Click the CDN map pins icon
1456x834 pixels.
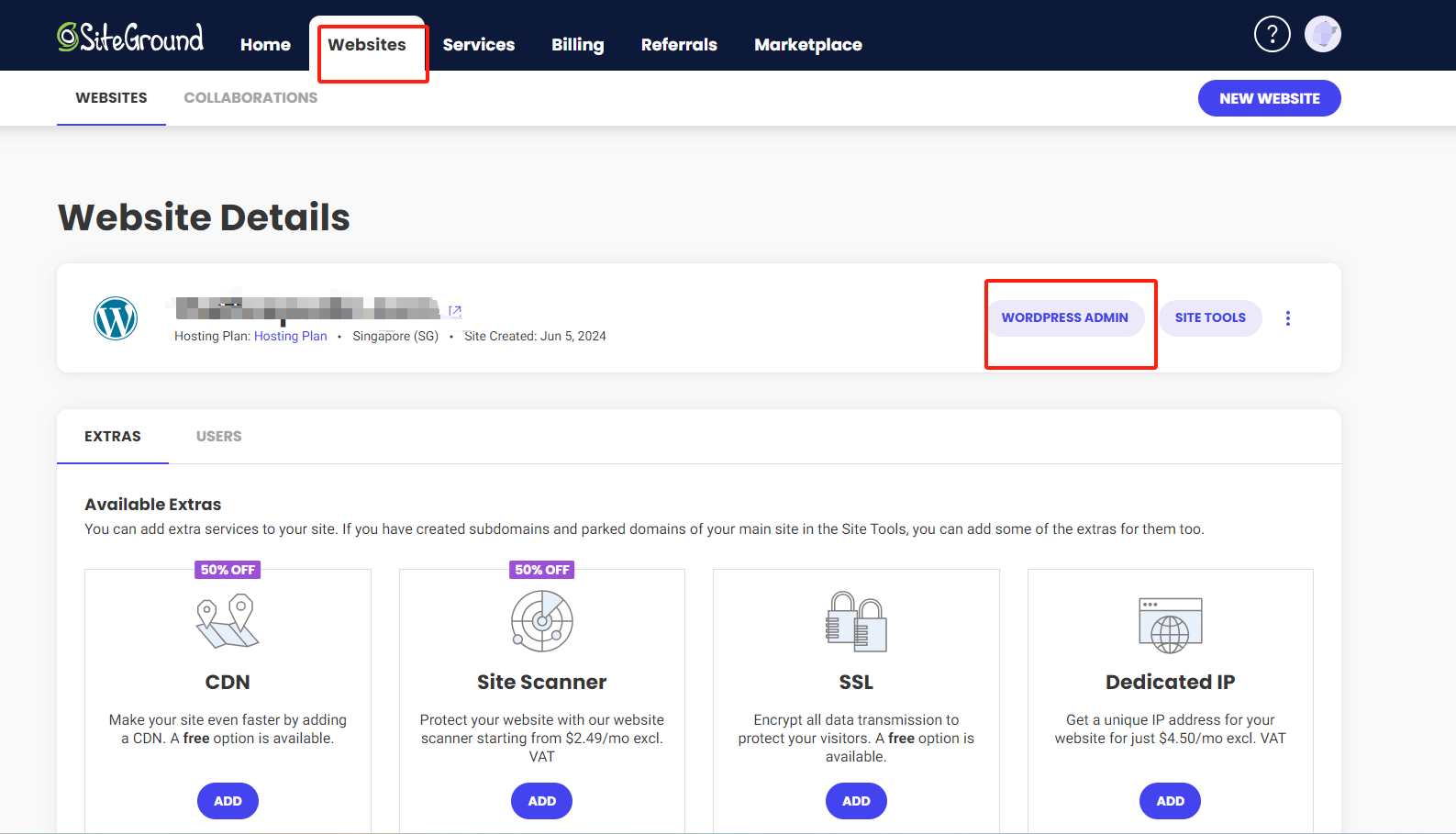tap(228, 621)
